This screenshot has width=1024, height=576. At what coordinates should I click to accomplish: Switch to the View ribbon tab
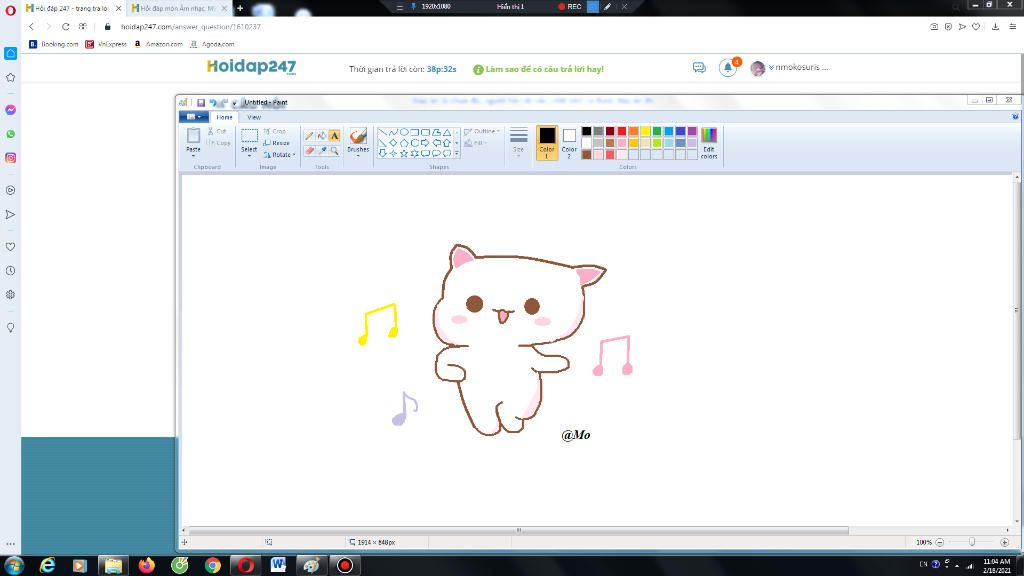(x=254, y=118)
